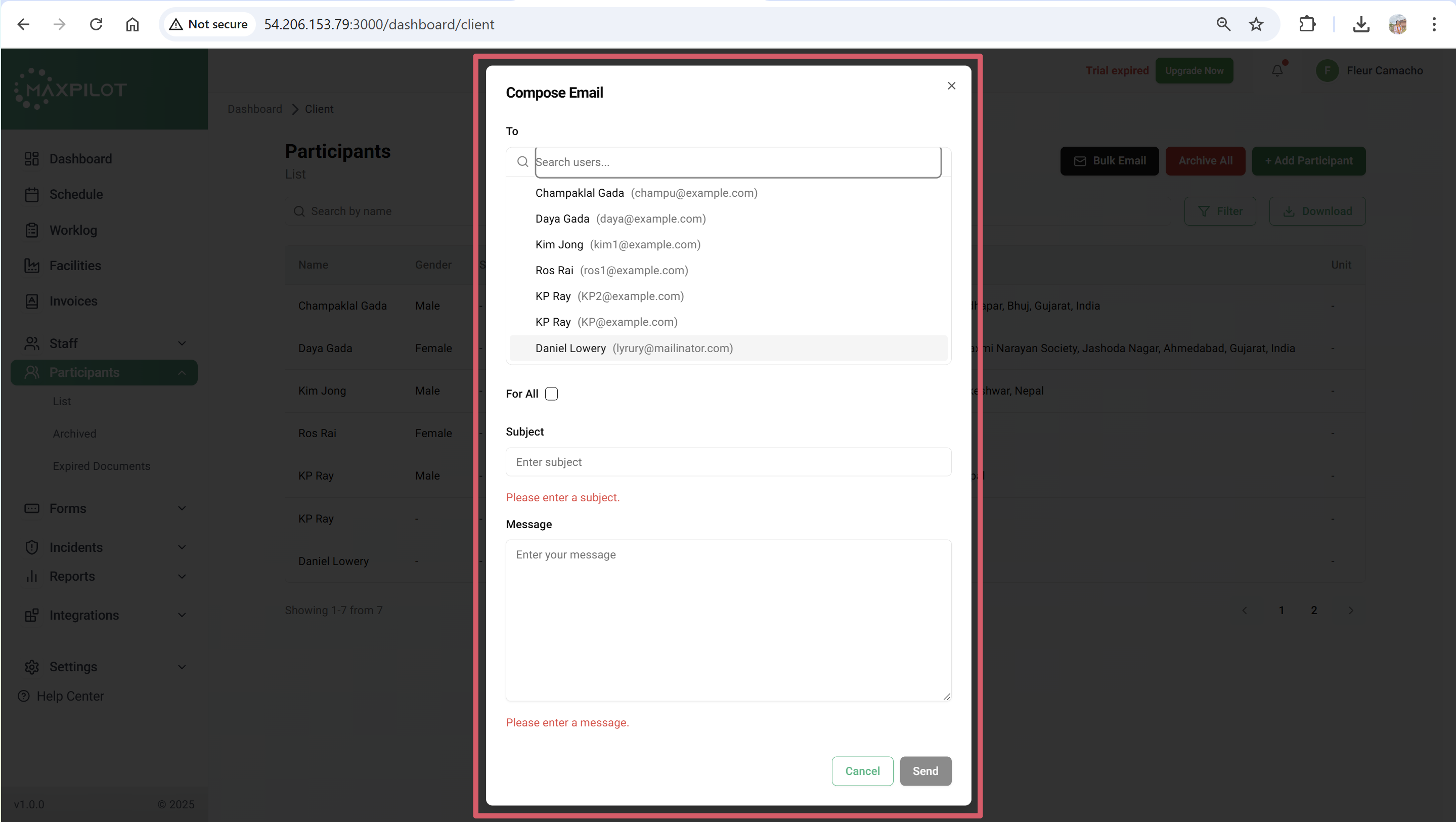The width and height of the screenshot is (1456, 822).
Task: Tick the For All checkbox
Action: coord(551,394)
